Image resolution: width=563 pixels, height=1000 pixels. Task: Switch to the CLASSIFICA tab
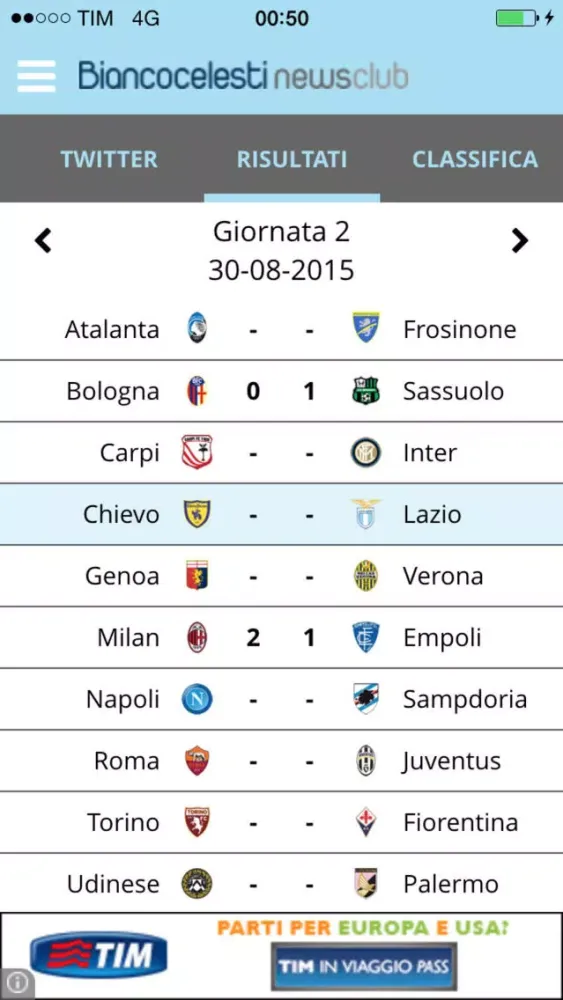click(475, 159)
